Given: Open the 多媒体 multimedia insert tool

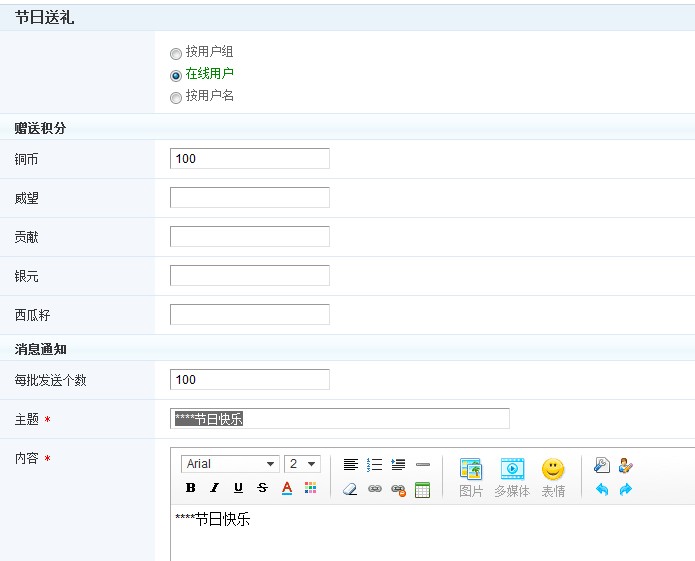Looking at the screenshot, I should tap(512, 478).
